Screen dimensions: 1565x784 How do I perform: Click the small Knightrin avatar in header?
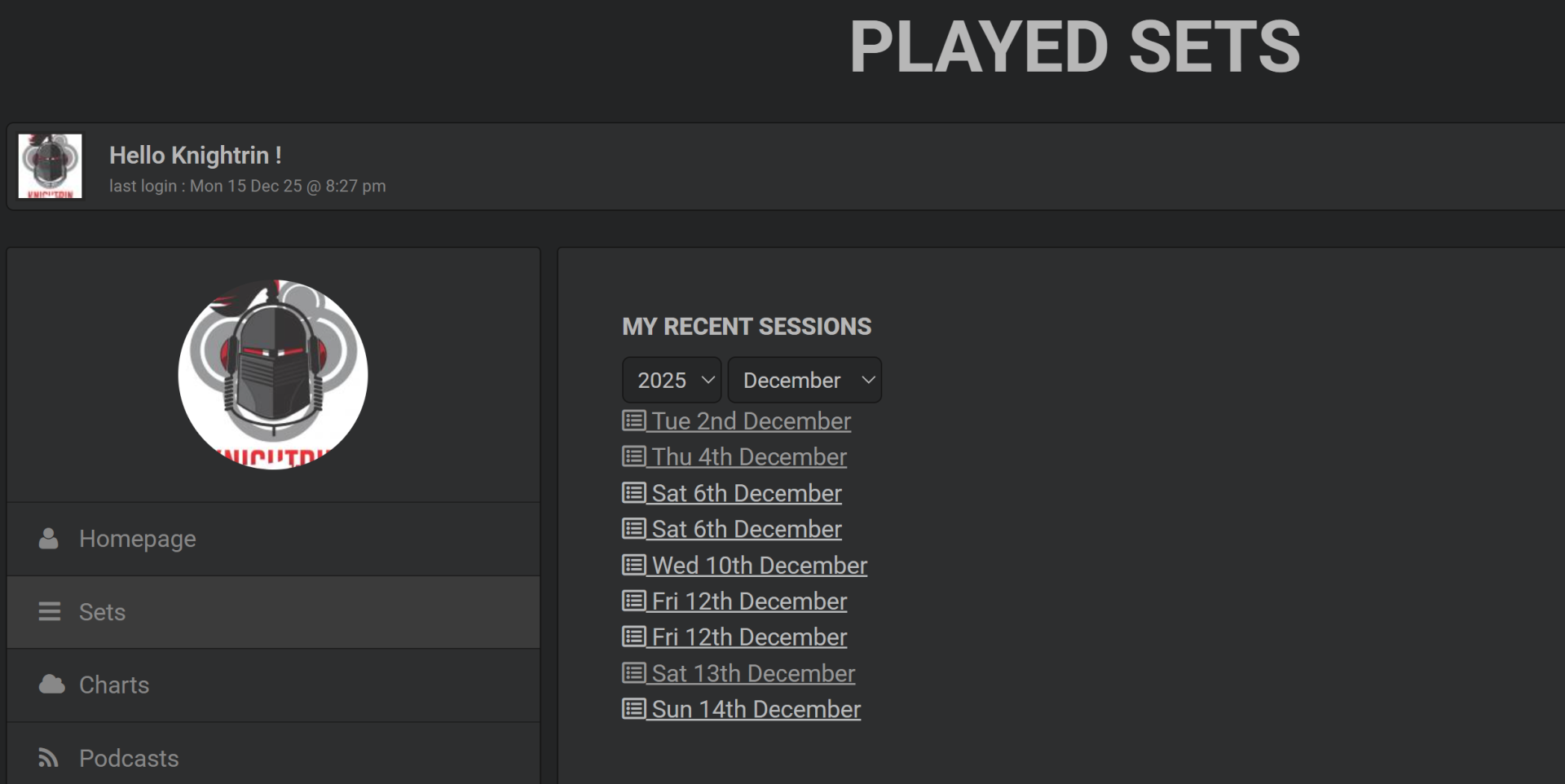point(51,166)
